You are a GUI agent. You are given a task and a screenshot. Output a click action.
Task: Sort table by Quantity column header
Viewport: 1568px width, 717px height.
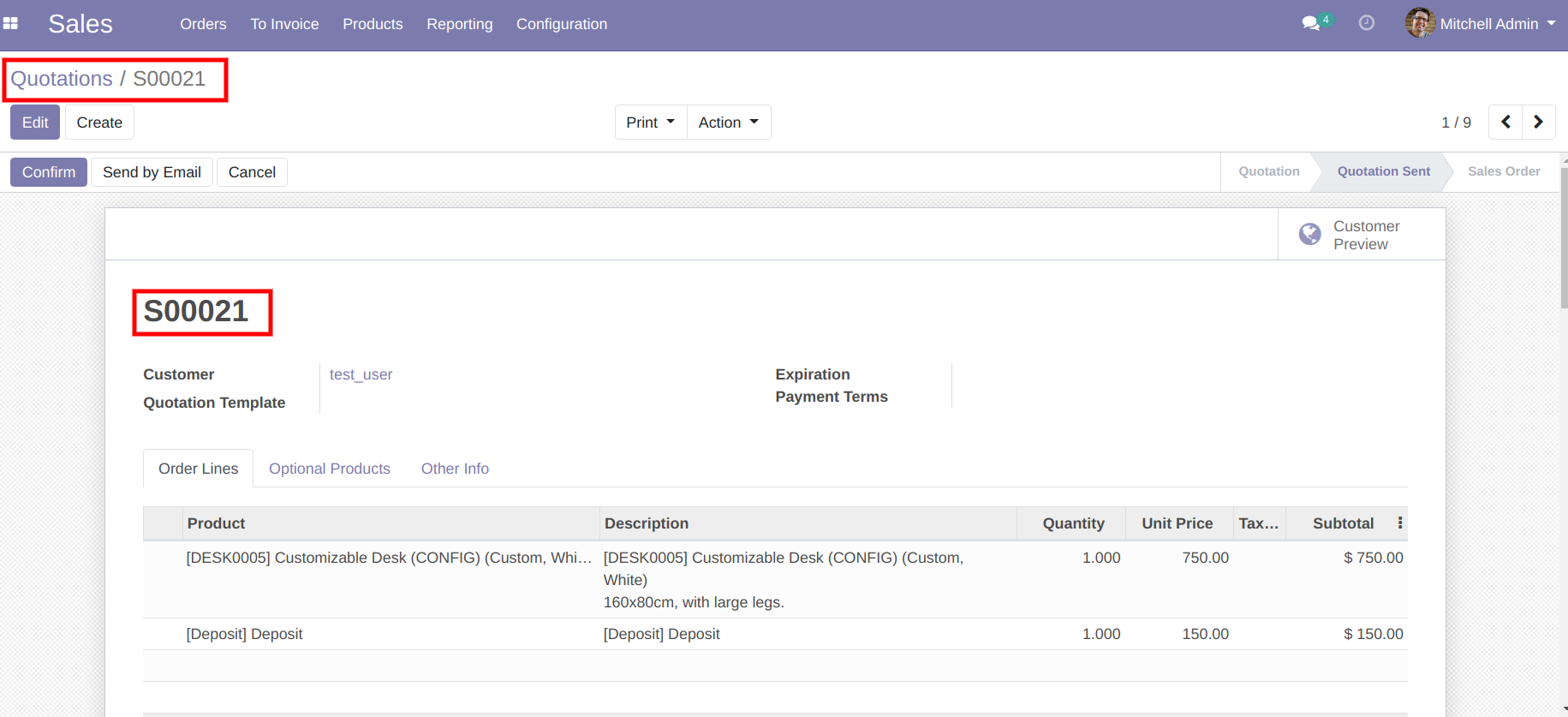[x=1072, y=523]
